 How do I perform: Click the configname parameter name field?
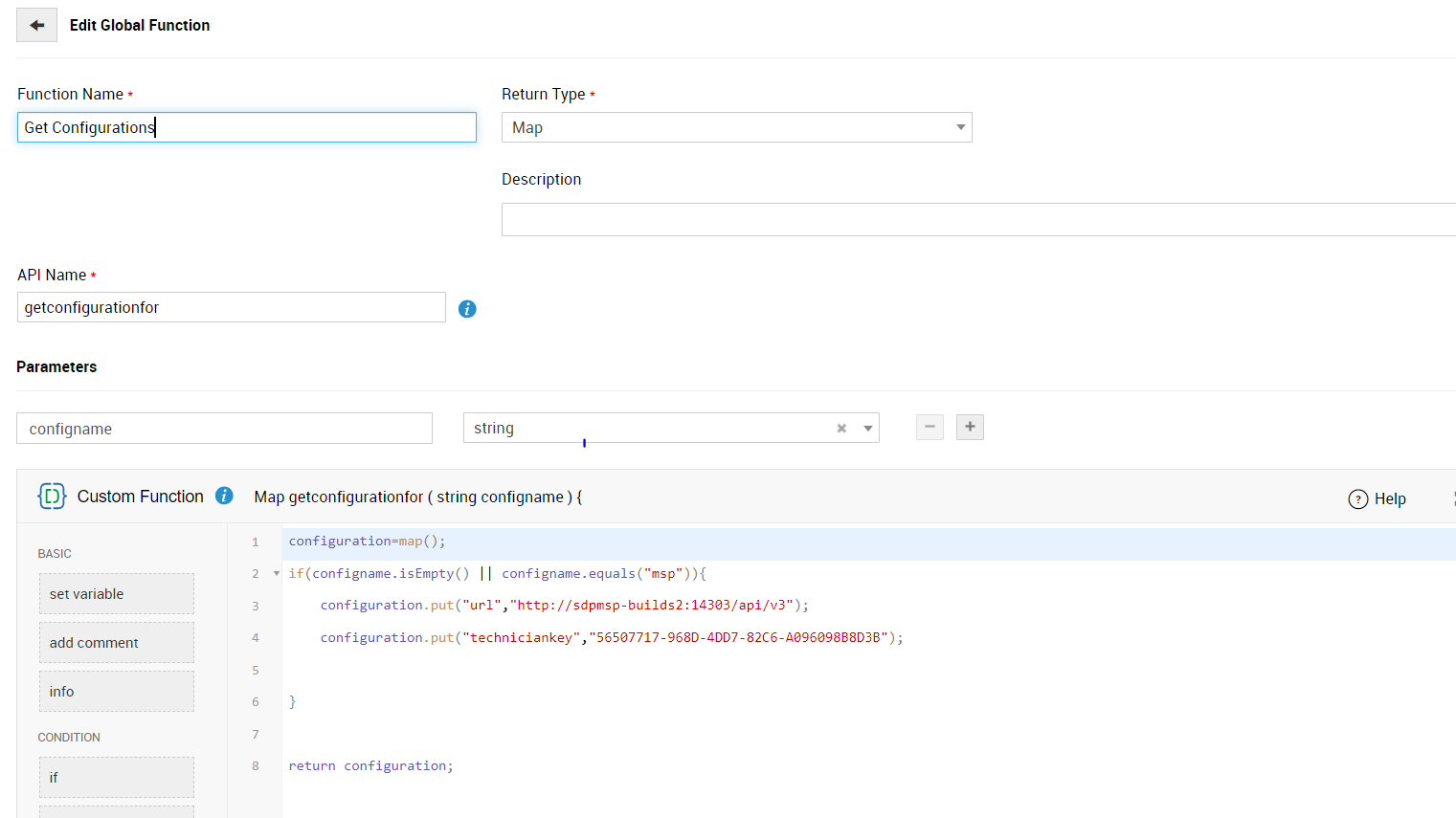coord(224,429)
